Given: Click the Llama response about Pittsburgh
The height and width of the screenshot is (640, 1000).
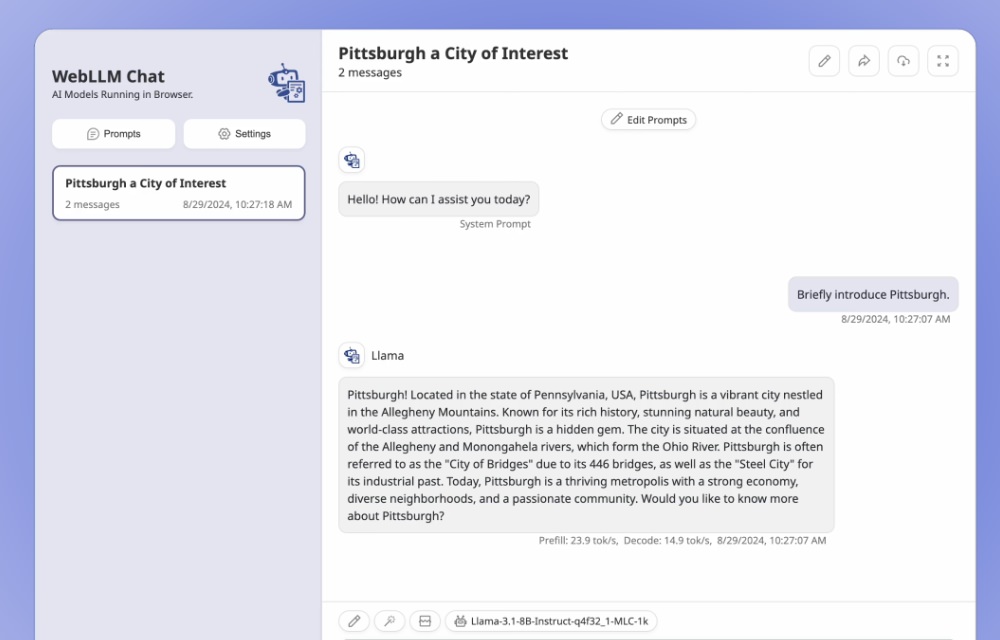Looking at the screenshot, I should [586, 455].
